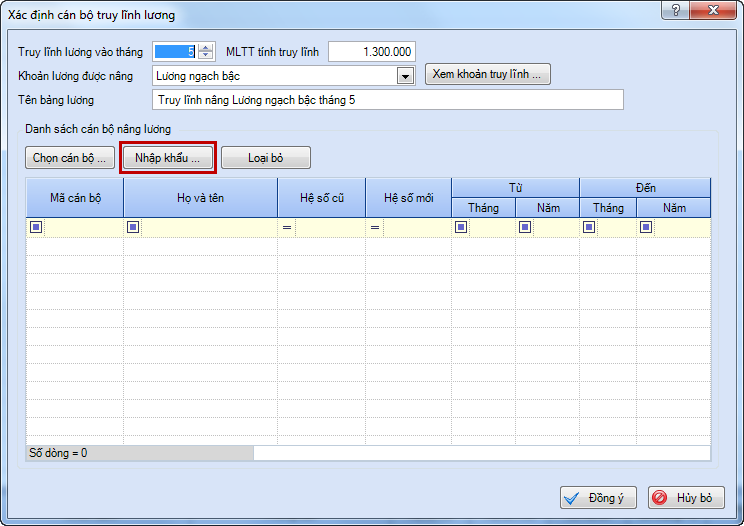Screen dimensions: 744x526
Task: Open equals filter icon for Hệ số cũ
Action: pos(287,228)
